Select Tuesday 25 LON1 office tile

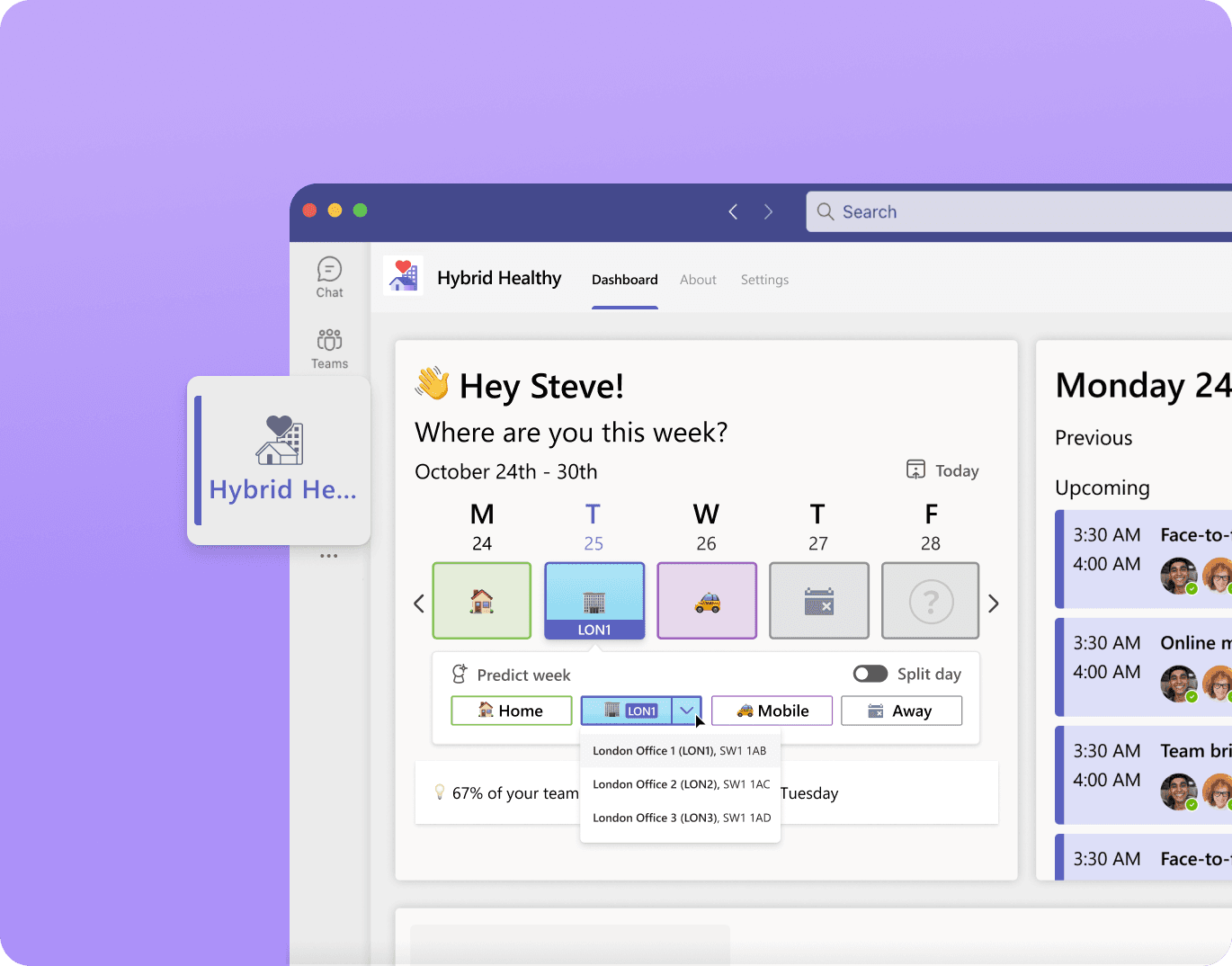point(594,601)
